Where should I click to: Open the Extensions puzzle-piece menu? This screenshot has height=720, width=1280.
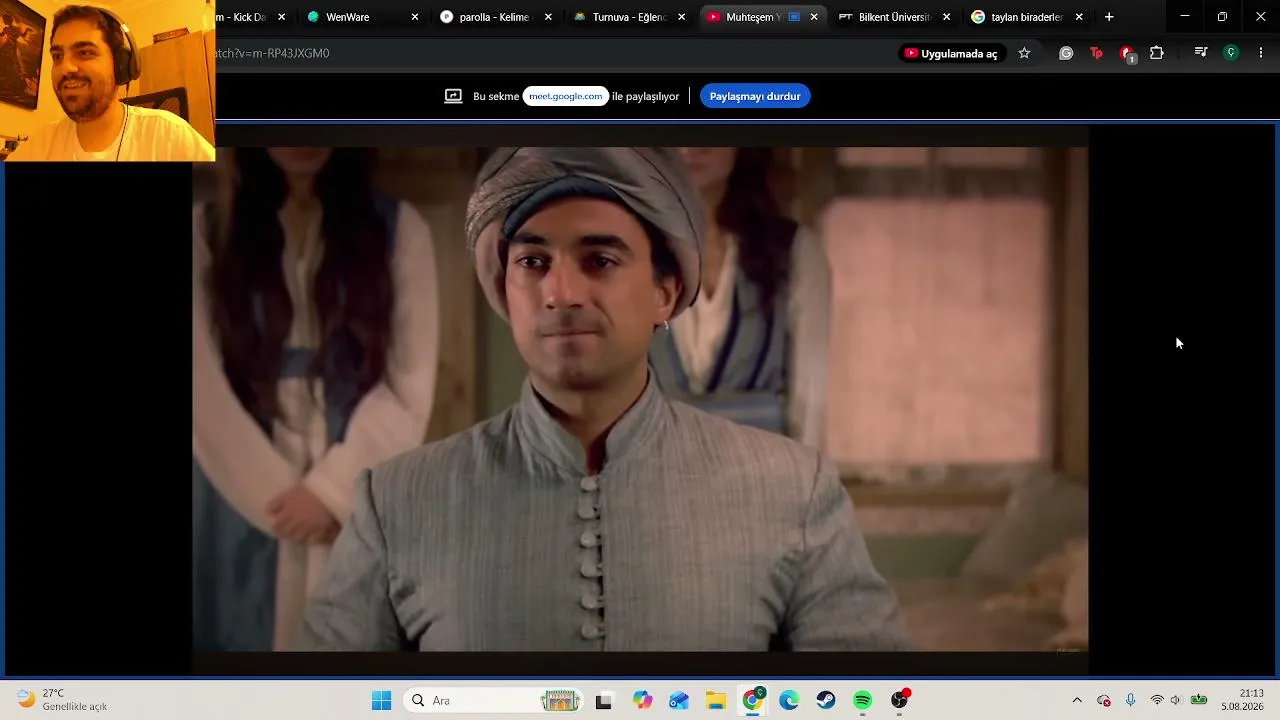pyautogui.click(x=1157, y=53)
